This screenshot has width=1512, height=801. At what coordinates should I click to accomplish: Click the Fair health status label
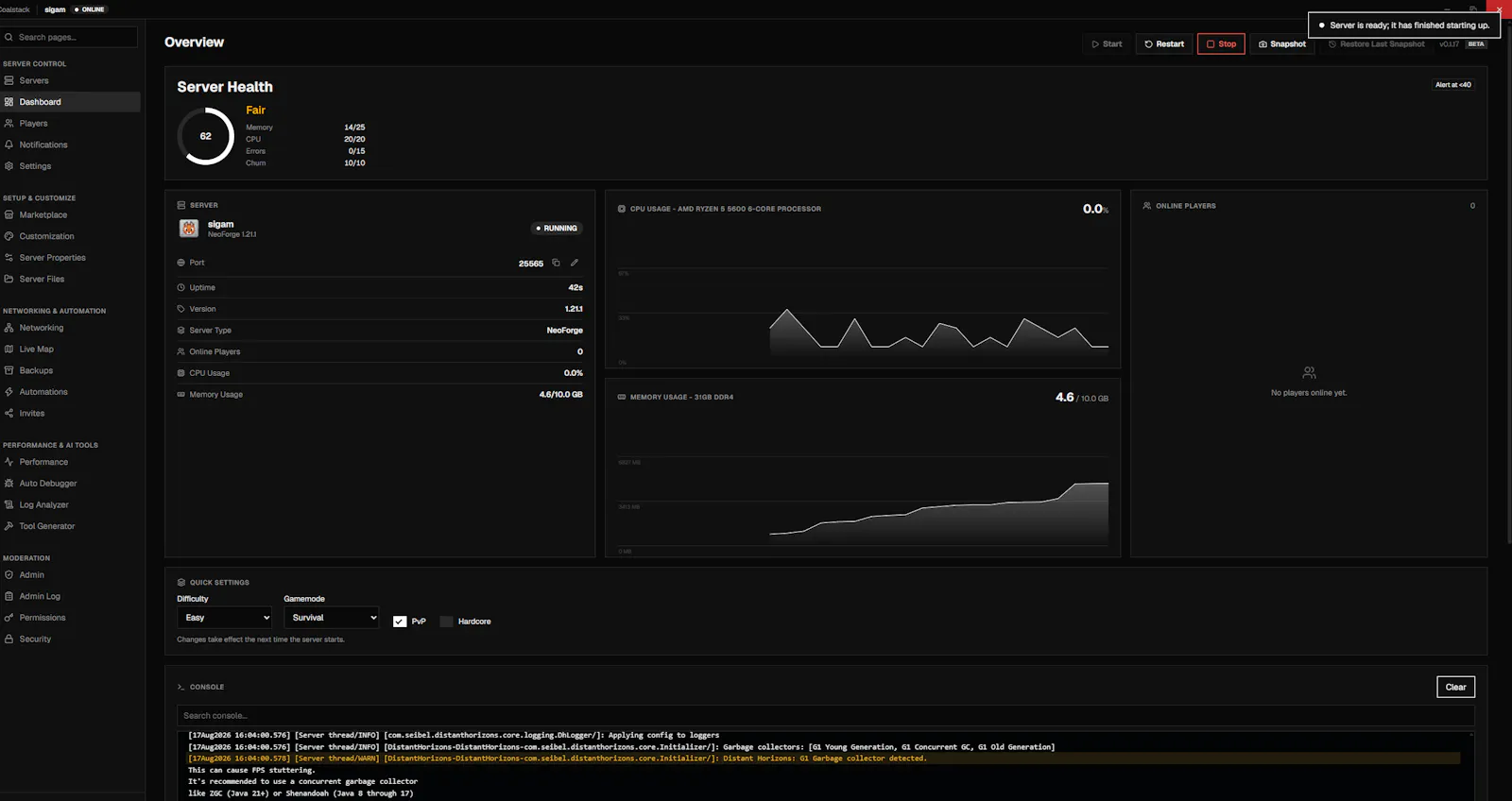[x=255, y=110]
